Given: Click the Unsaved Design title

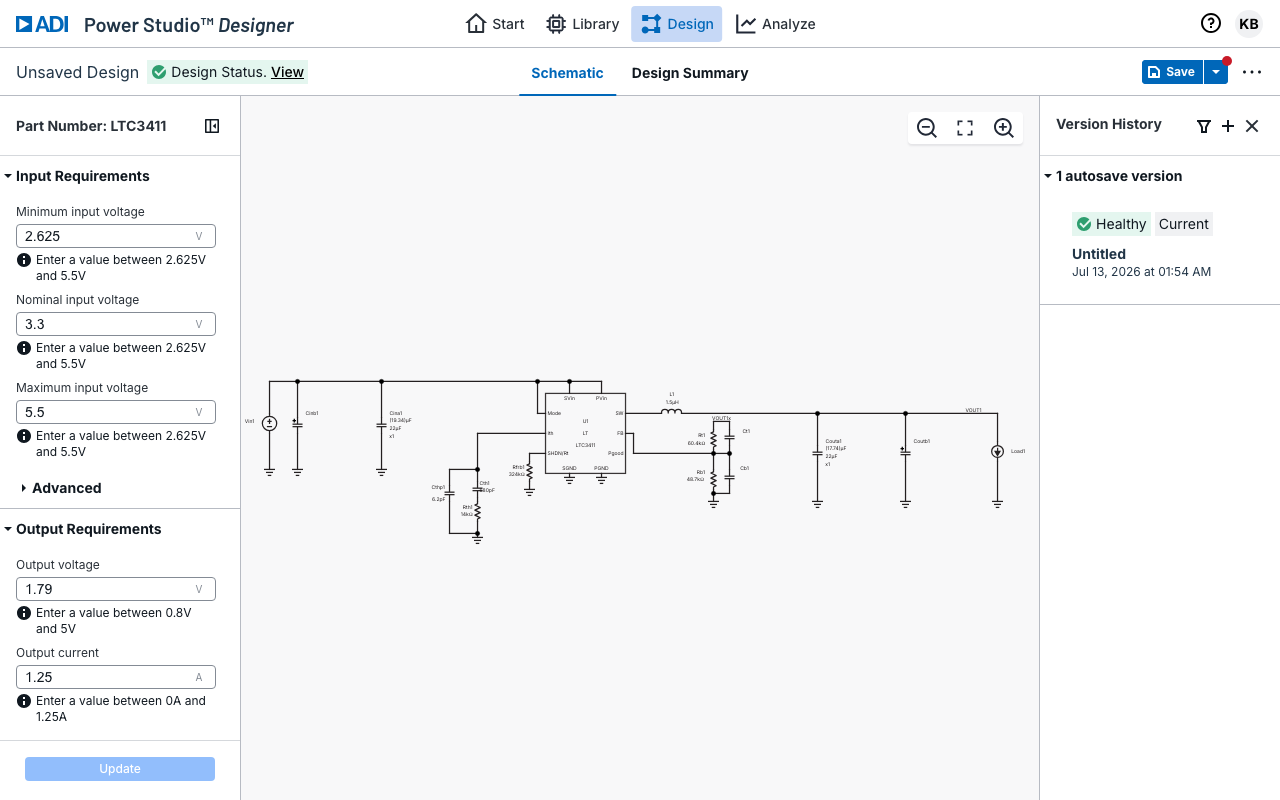Looking at the screenshot, I should (x=77, y=72).
